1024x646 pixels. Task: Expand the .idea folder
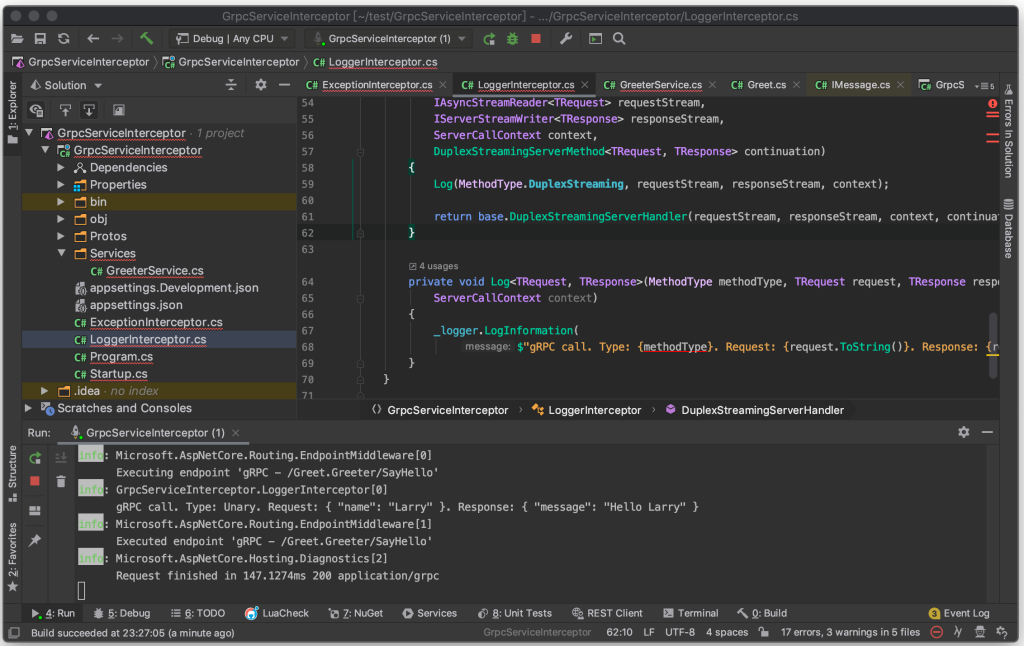pyautogui.click(x=44, y=391)
